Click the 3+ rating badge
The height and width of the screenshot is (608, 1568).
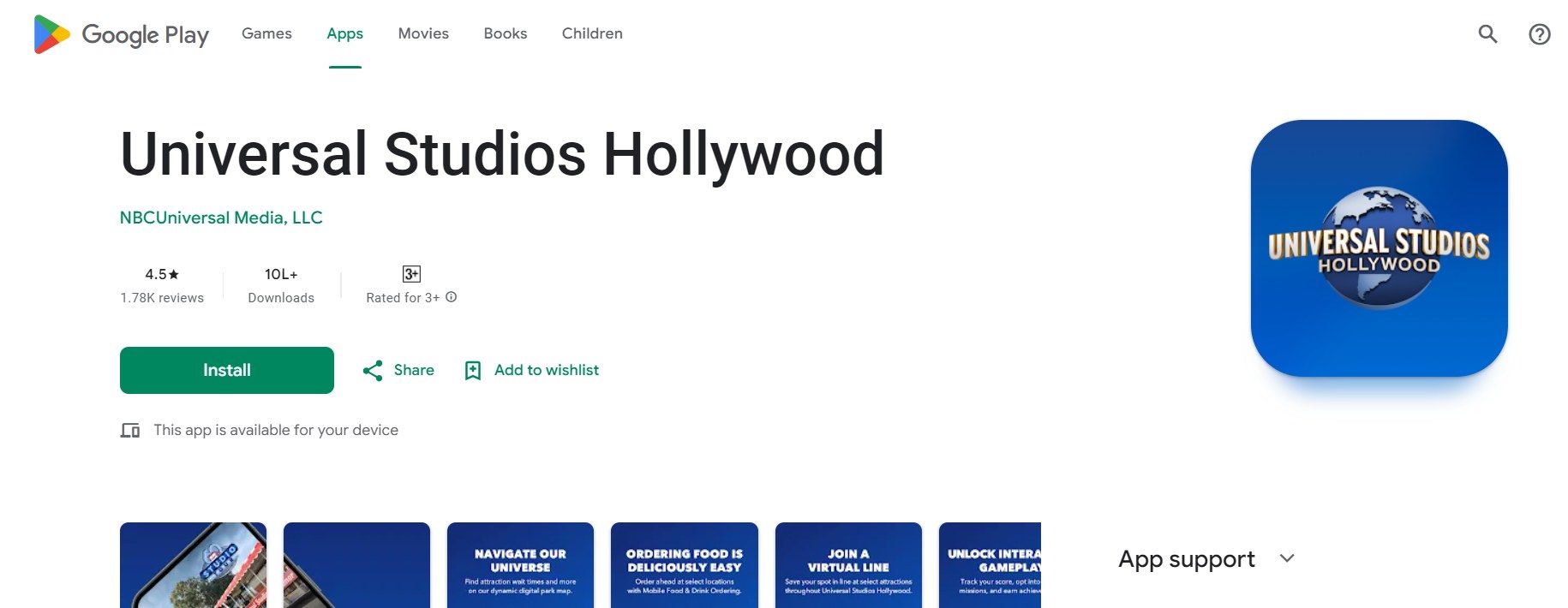(x=411, y=274)
